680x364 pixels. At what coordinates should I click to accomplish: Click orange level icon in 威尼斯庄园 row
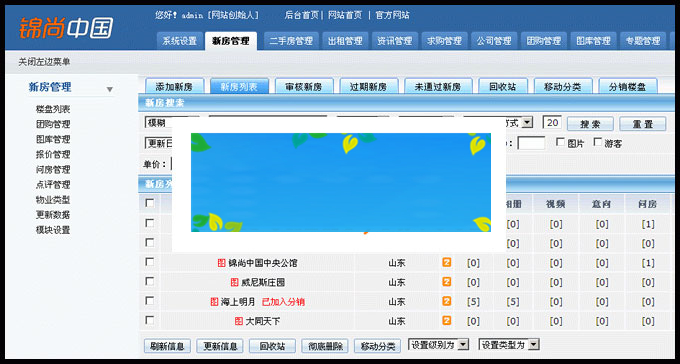(447, 282)
